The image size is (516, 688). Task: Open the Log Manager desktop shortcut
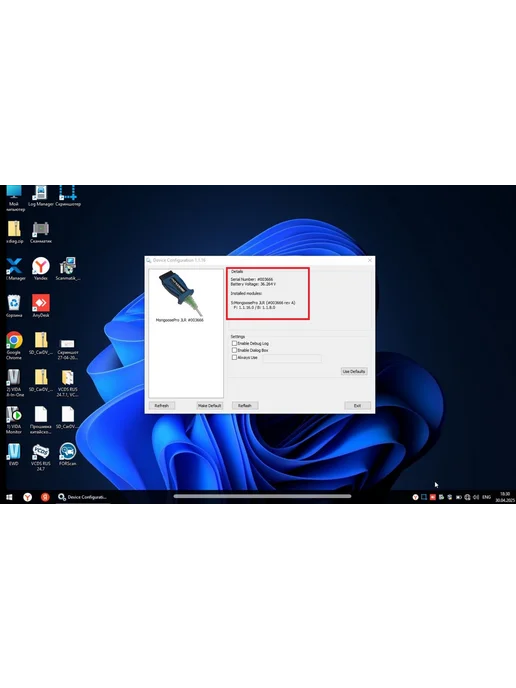(40, 196)
